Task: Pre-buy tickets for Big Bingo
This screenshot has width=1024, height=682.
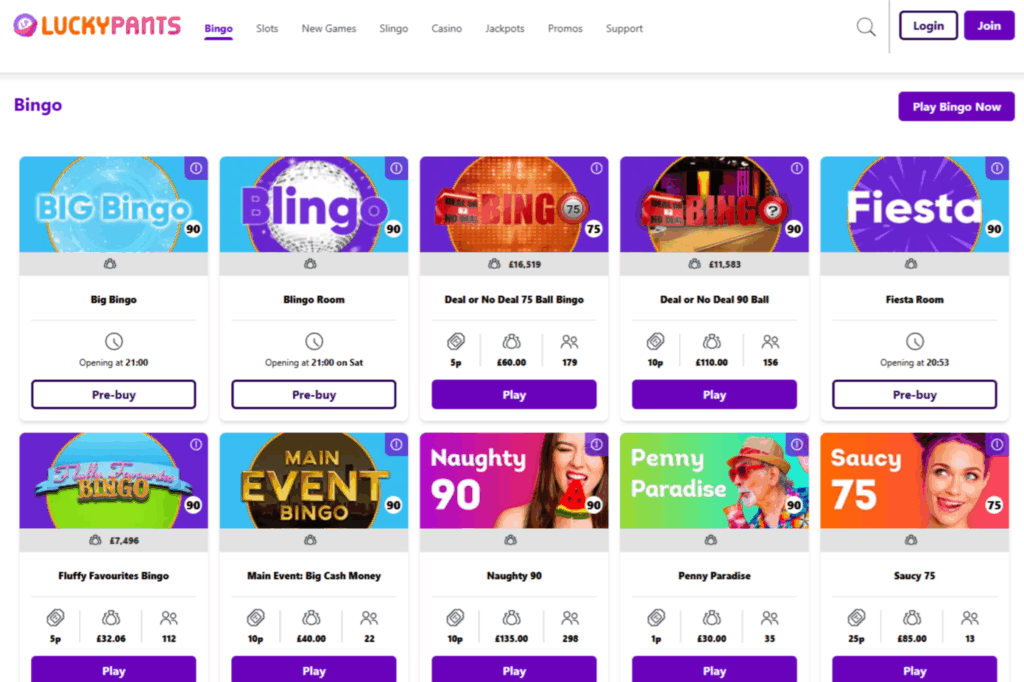Action: 113,394
